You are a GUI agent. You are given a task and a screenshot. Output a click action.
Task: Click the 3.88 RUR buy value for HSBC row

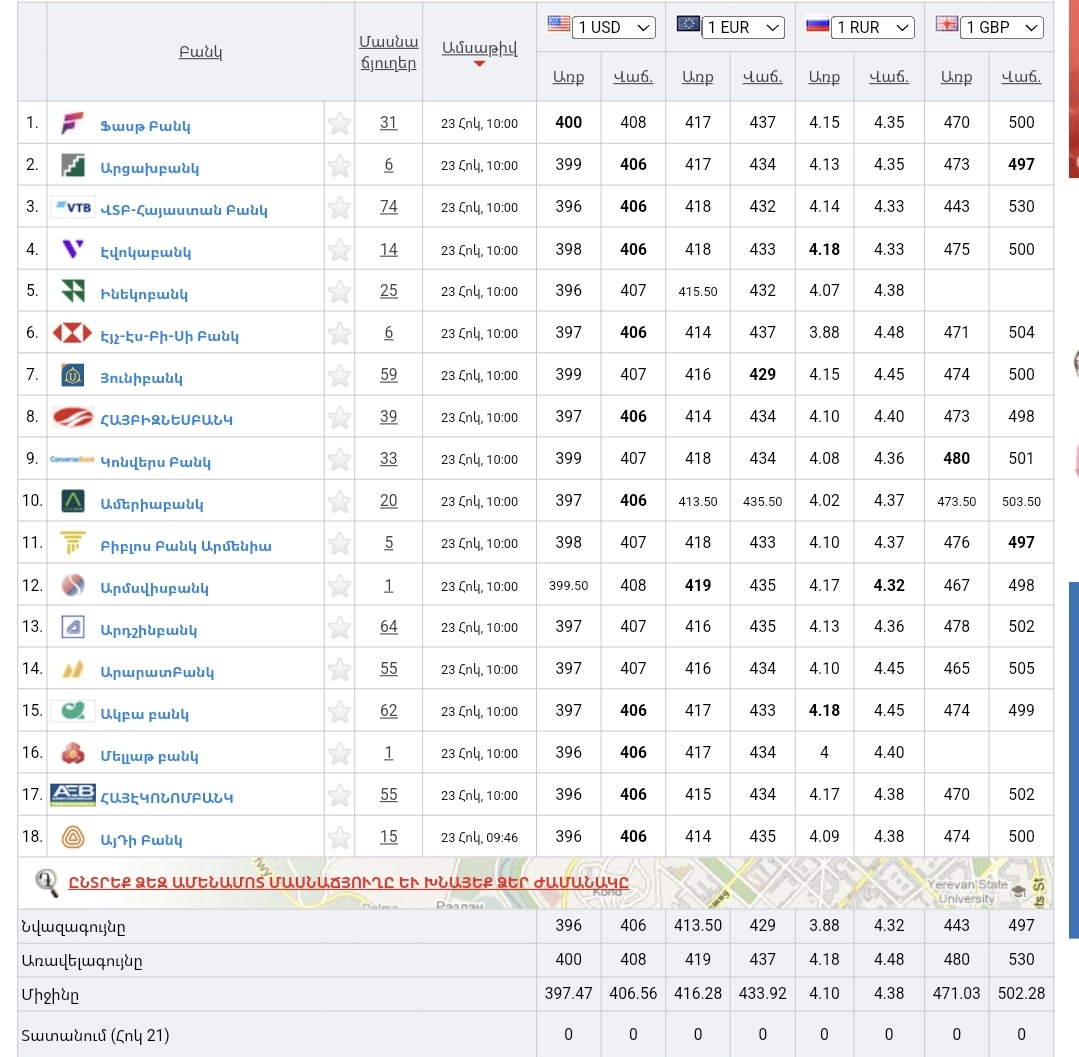(824, 332)
